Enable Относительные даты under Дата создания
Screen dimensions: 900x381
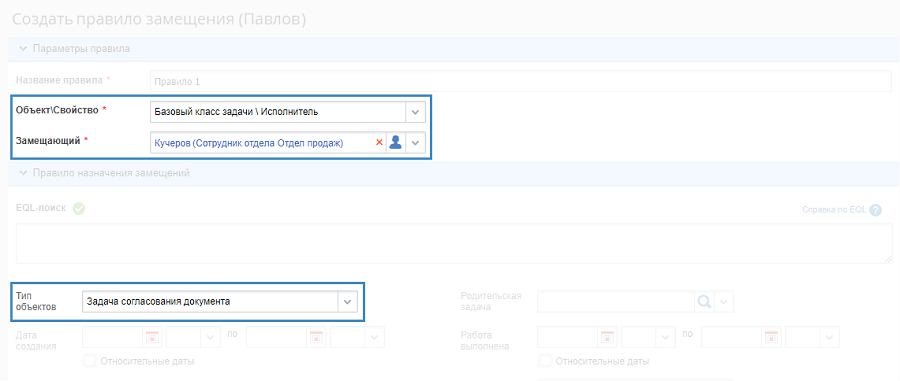(x=90, y=361)
